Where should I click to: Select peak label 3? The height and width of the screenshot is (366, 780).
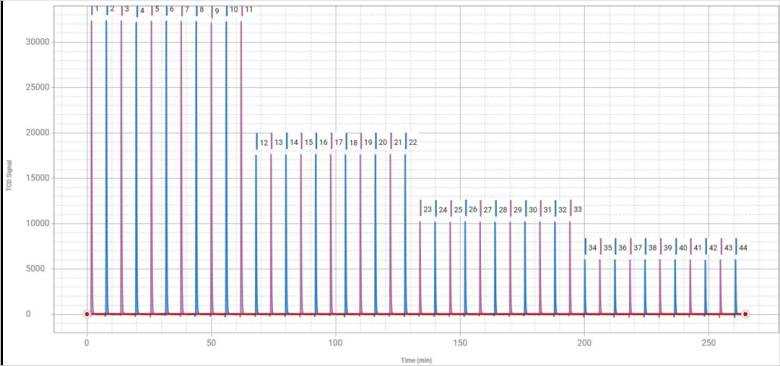click(x=127, y=9)
